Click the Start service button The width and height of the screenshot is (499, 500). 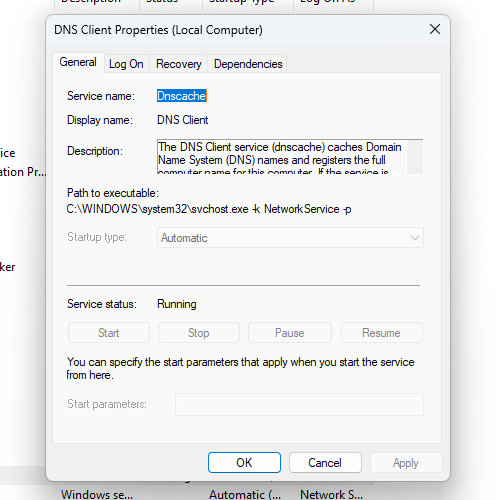[x=109, y=332]
